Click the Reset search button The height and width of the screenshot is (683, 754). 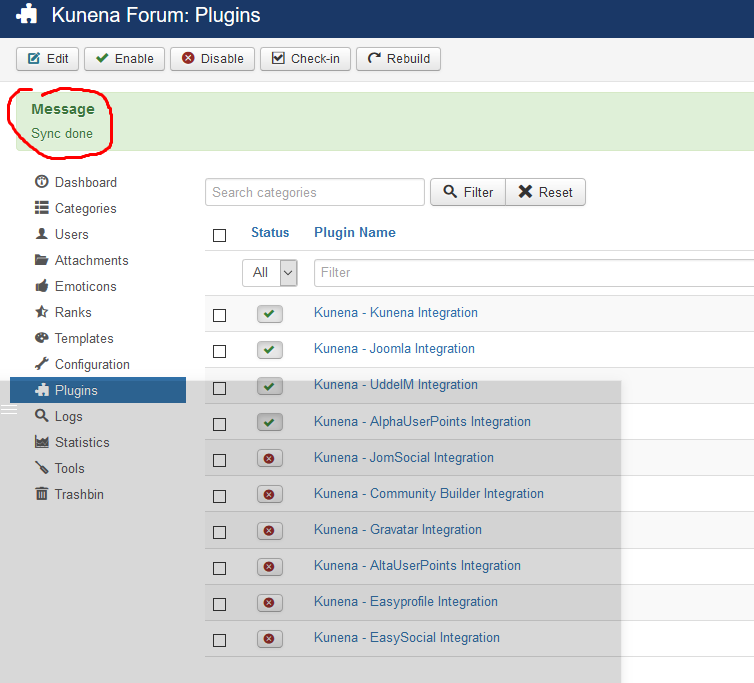coord(545,192)
